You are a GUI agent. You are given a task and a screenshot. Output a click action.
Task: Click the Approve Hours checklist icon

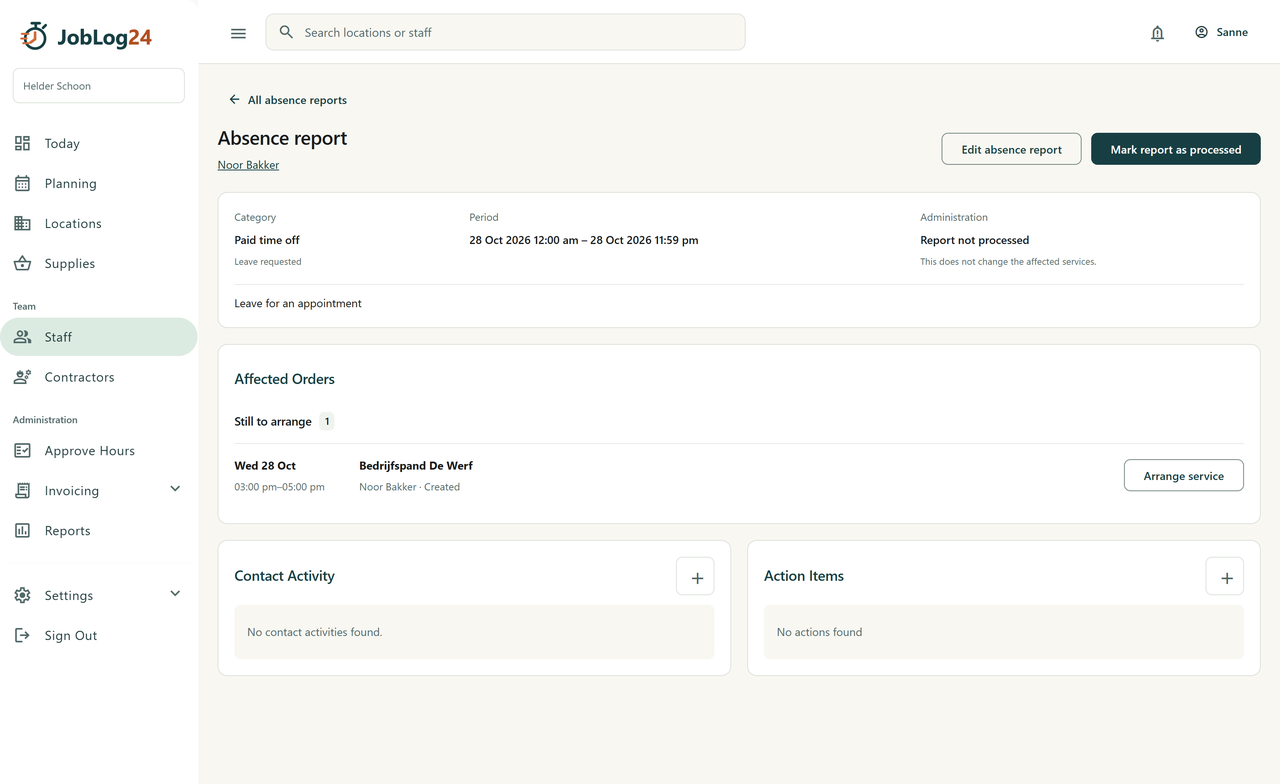[x=22, y=450]
